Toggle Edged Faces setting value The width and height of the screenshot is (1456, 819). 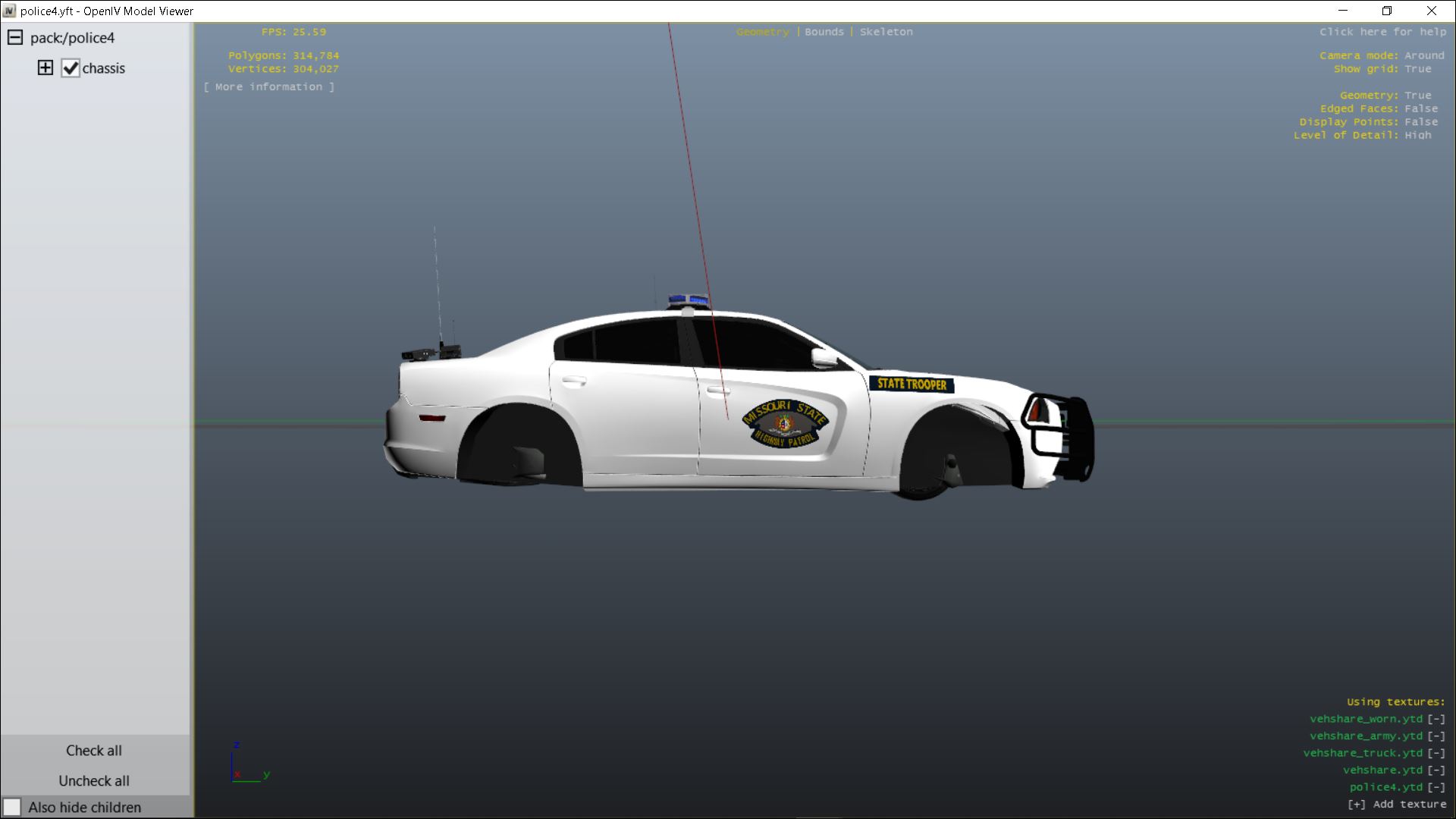point(1420,108)
